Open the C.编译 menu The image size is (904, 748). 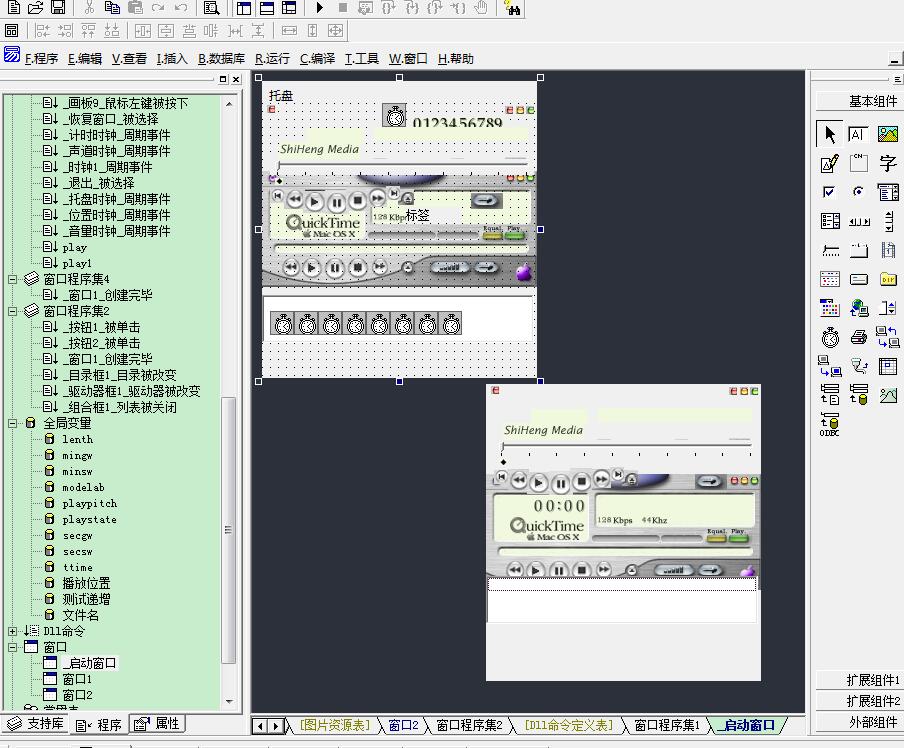point(317,59)
